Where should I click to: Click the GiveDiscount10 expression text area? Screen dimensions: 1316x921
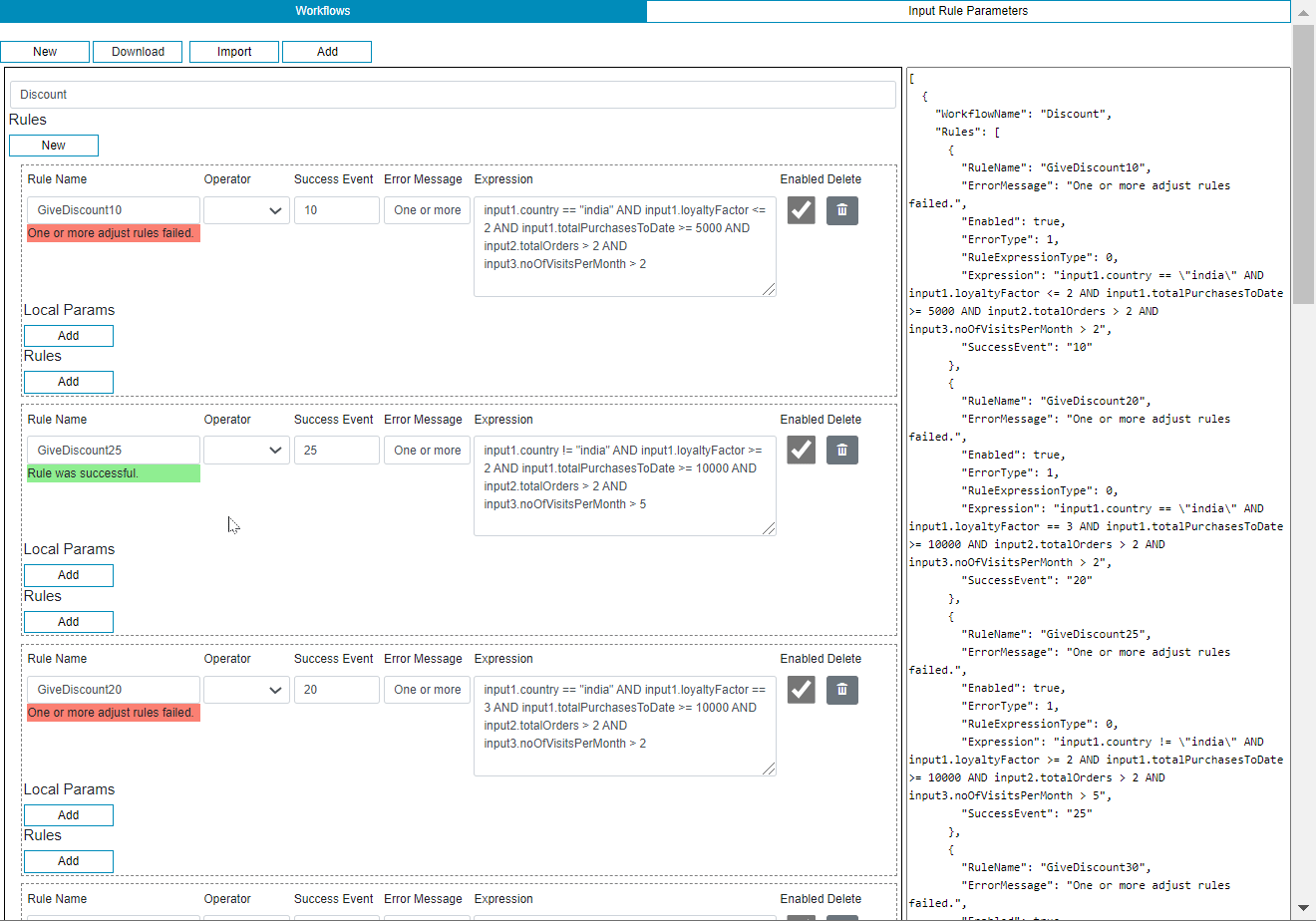[625, 246]
